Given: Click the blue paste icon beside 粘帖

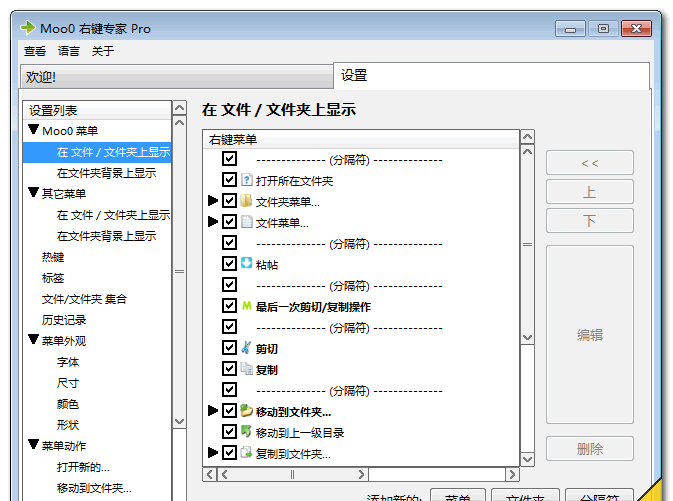Looking at the screenshot, I should 246,263.
